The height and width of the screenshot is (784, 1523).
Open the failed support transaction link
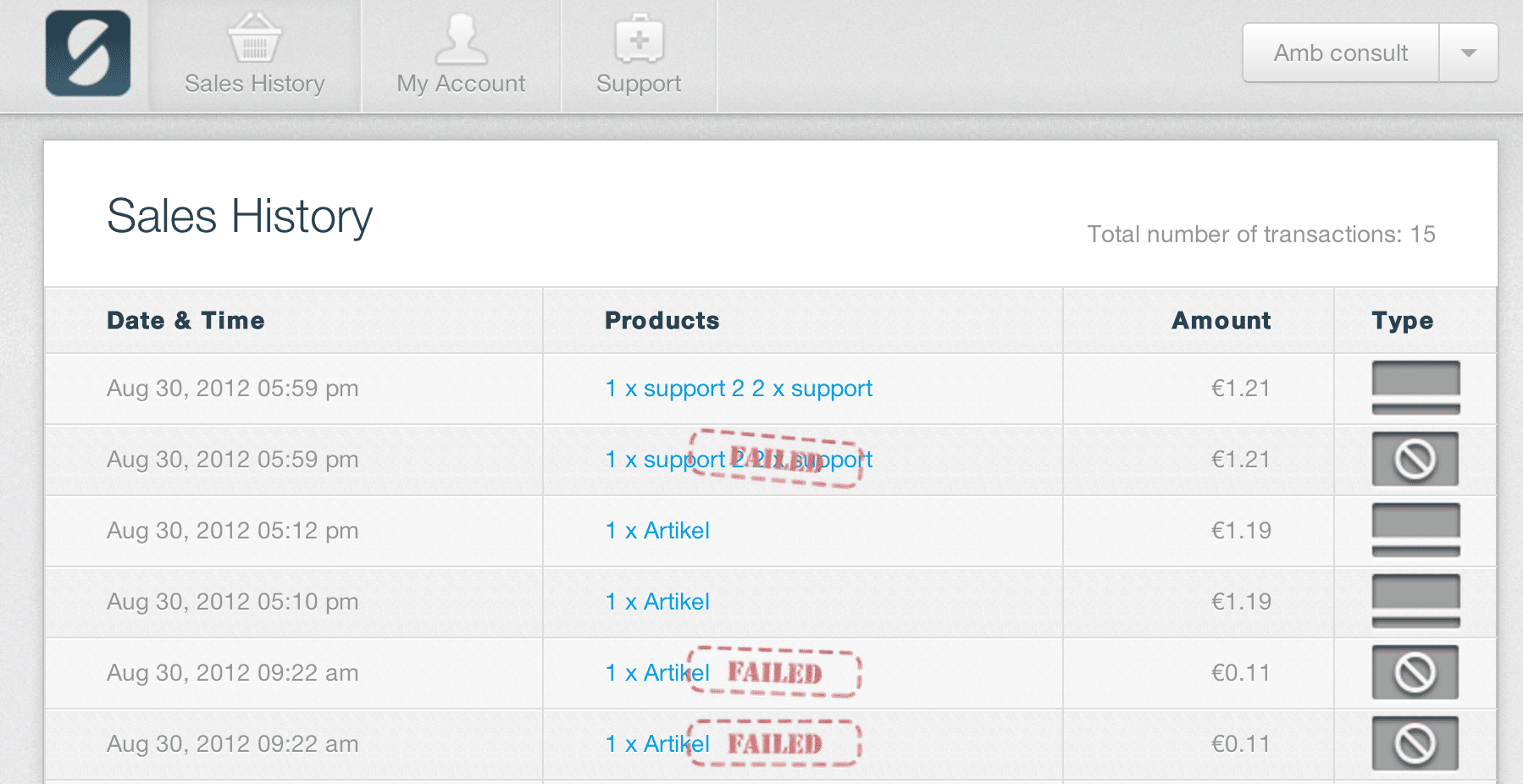[x=739, y=460]
